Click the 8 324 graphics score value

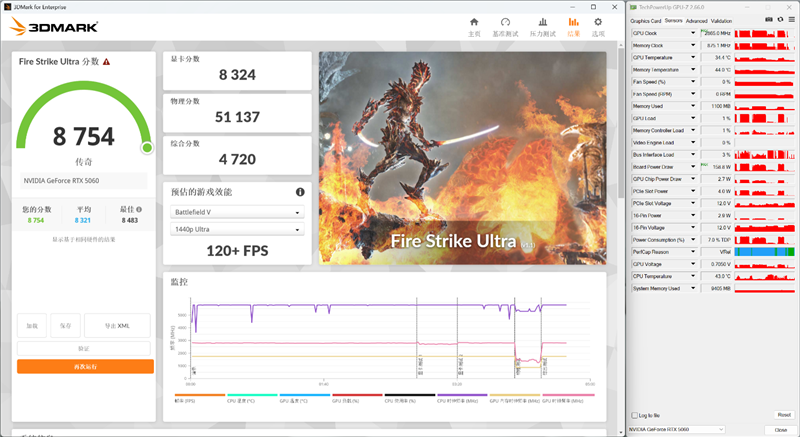(237, 75)
